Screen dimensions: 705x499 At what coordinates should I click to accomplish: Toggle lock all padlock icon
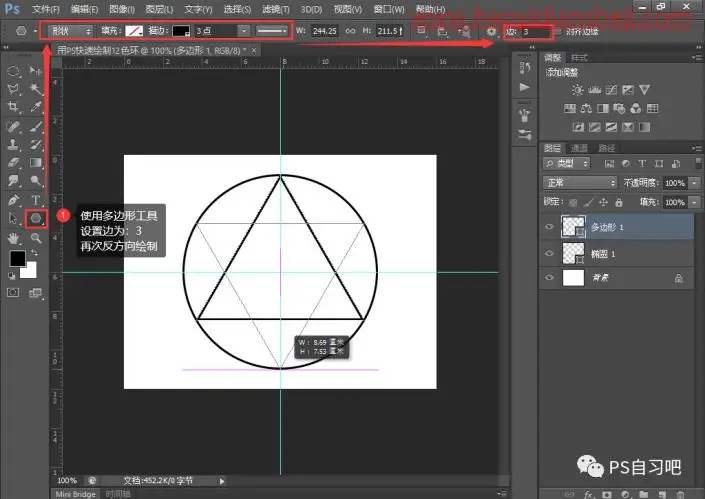[619, 203]
